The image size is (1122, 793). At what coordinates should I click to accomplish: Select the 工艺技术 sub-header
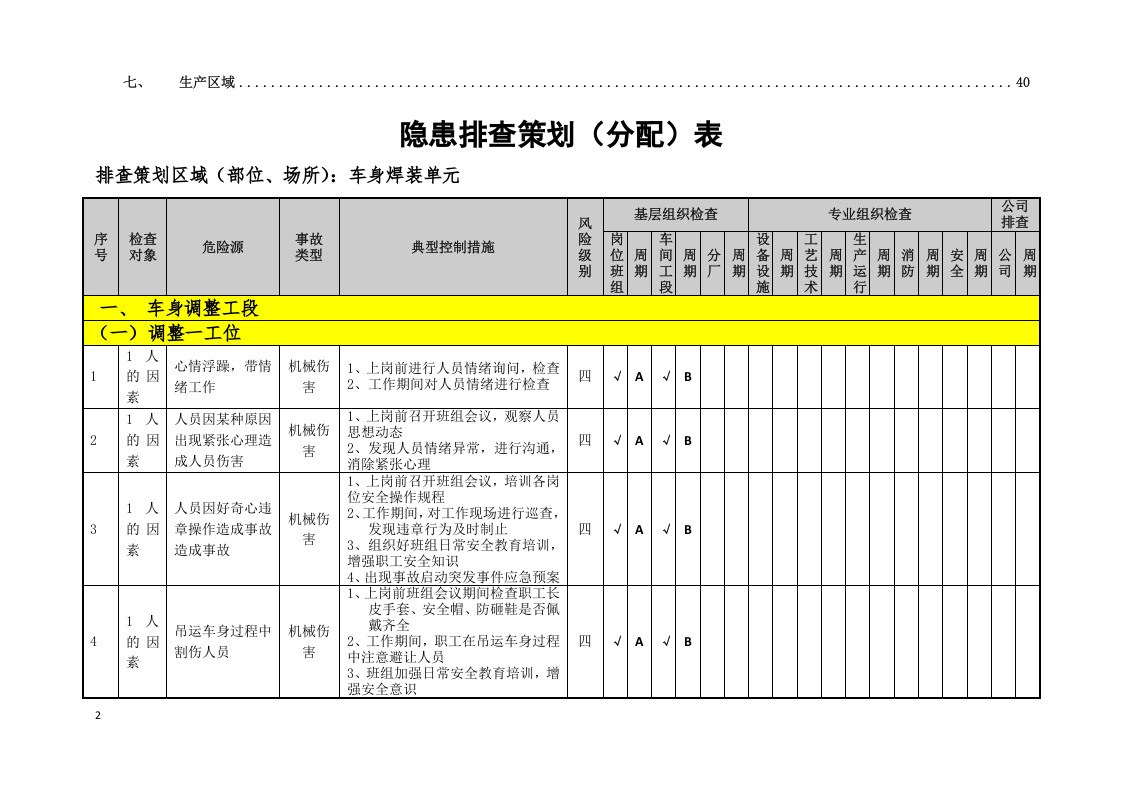coord(810,263)
